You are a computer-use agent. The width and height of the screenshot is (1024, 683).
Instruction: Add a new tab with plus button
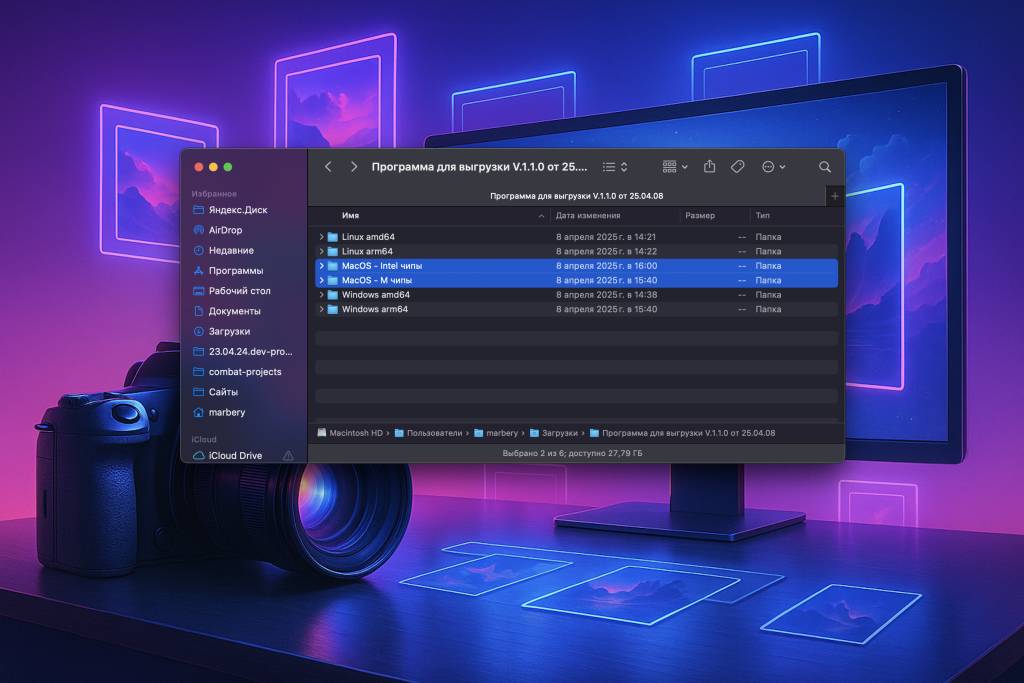click(x=835, y=196)
